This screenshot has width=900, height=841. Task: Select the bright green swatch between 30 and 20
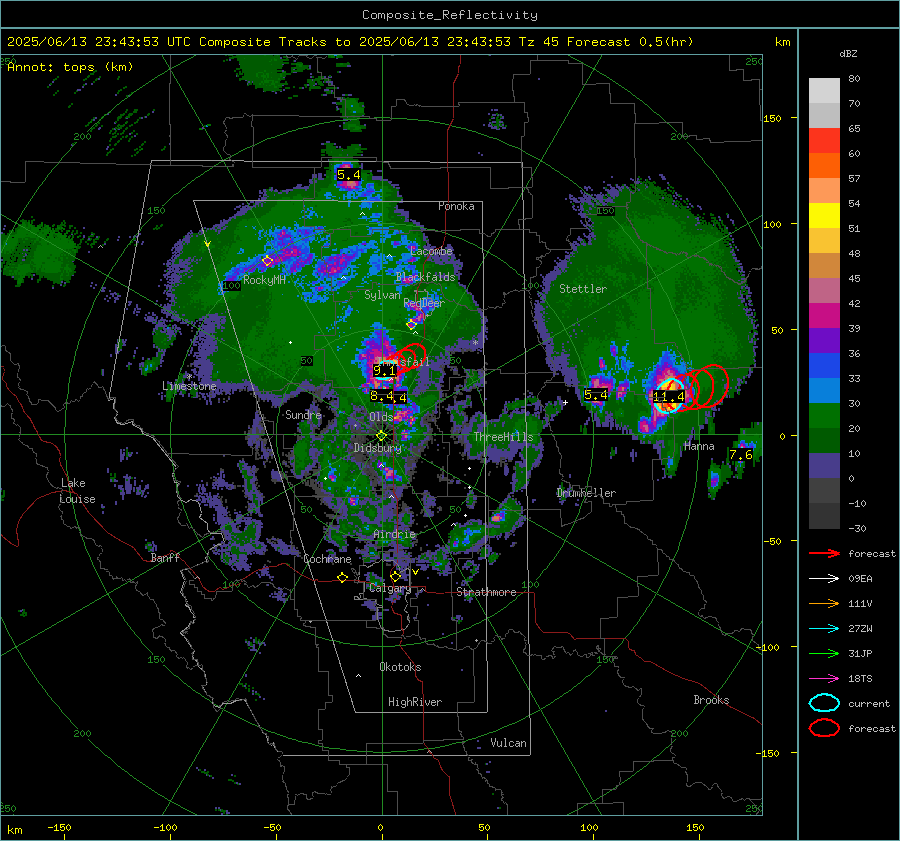824,416
